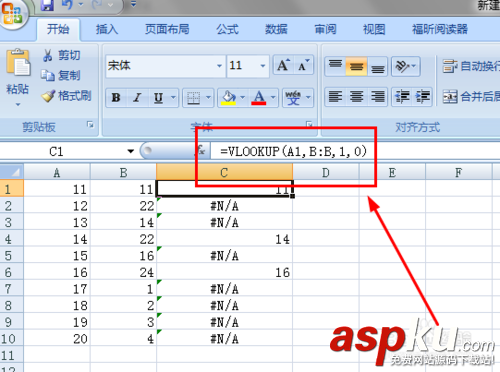Activate the 格式刷 format painter
500x372 pixels.
(x=66, y=96)
